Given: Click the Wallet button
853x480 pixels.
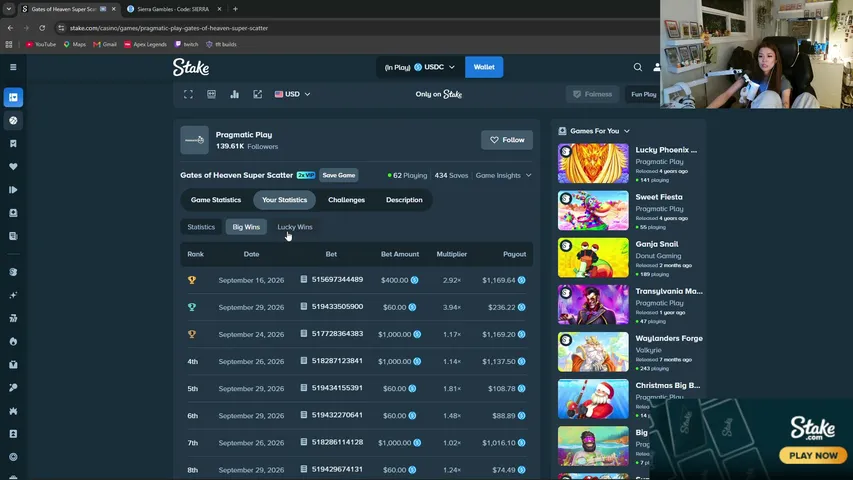Looking at the screenshot, I should click(484, 67).
